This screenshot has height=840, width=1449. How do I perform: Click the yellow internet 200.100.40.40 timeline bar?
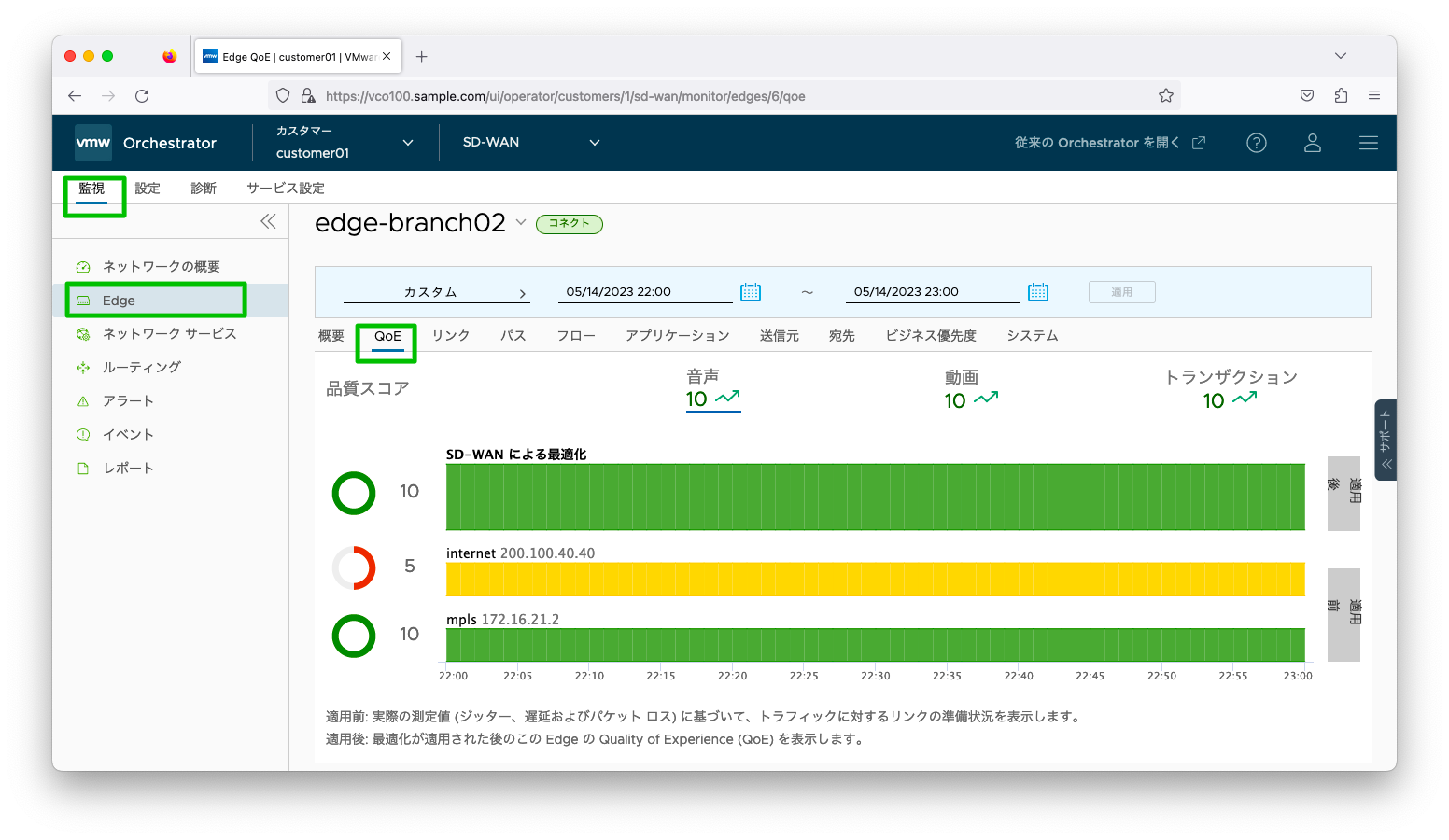click(876, 580)
